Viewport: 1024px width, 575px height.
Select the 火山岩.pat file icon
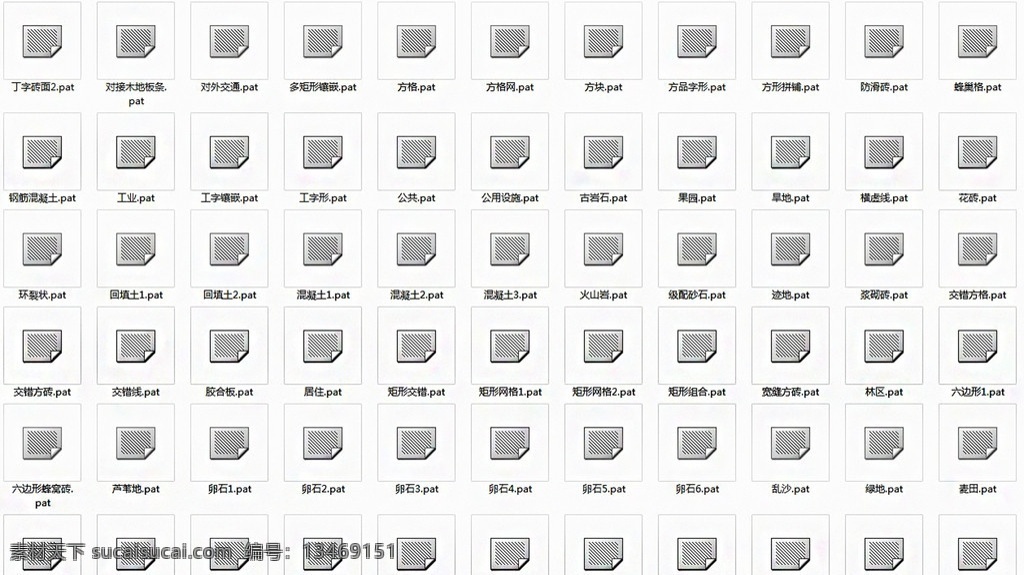pos(603,249)
